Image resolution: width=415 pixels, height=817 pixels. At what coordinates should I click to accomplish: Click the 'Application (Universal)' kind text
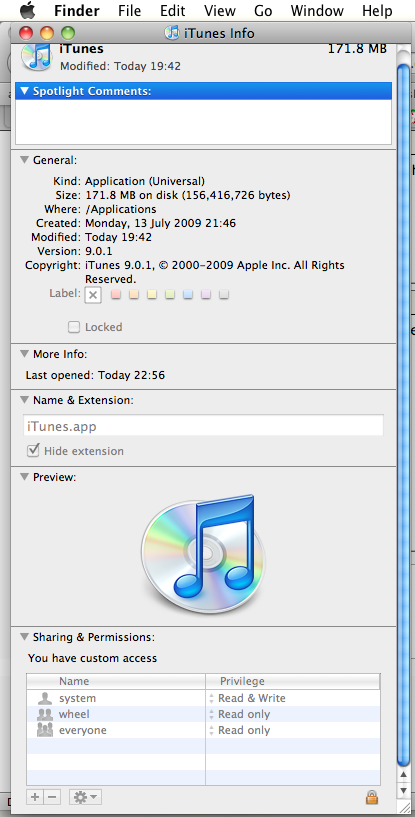tap(145, 181)
